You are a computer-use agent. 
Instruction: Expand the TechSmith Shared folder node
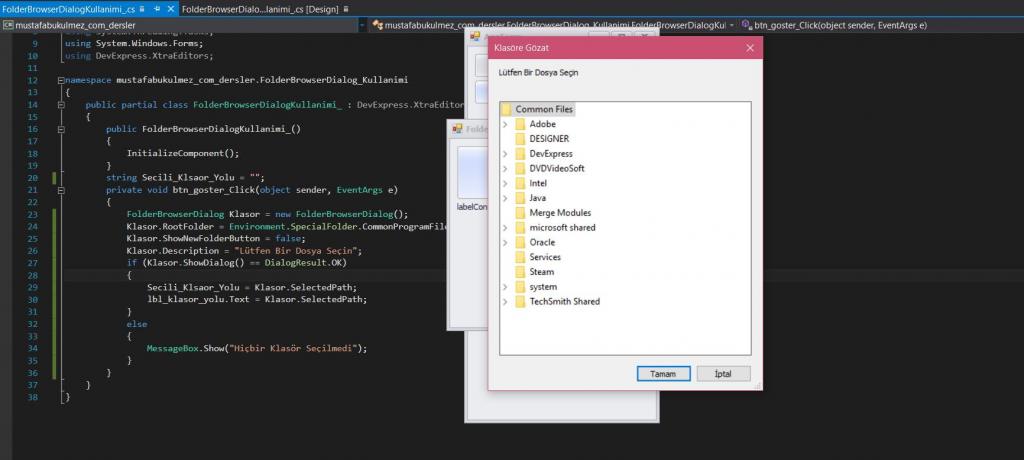pyautogui.click(x=505, y=302)
